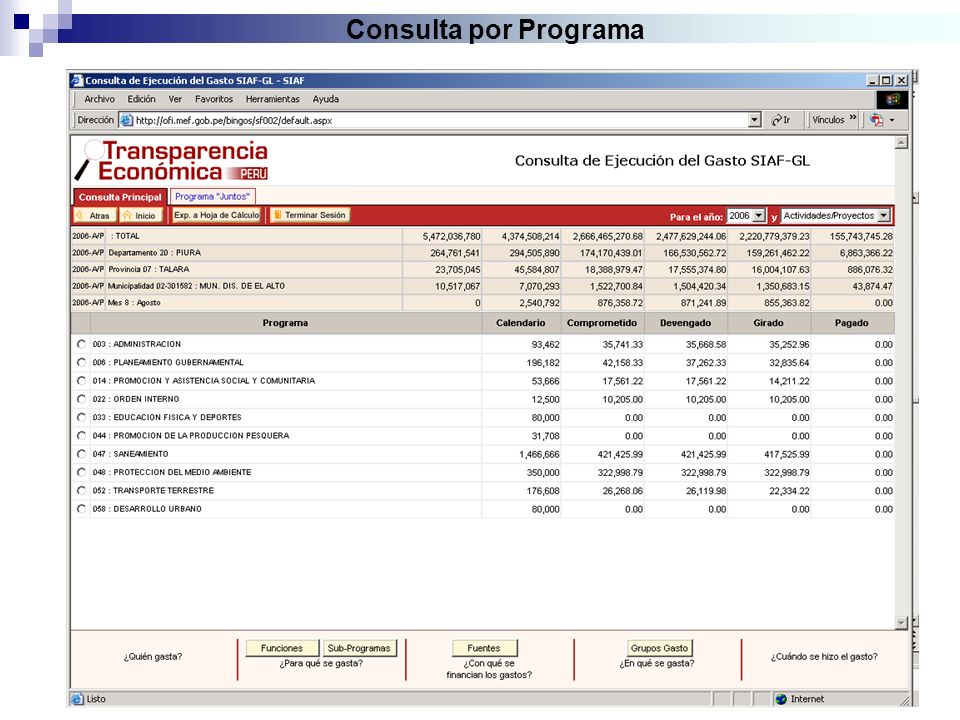The image size is (960, 720).
Task: Click the Provincia 07 : TALARA row
Action: pyautogui.click(x=482, y=269)
